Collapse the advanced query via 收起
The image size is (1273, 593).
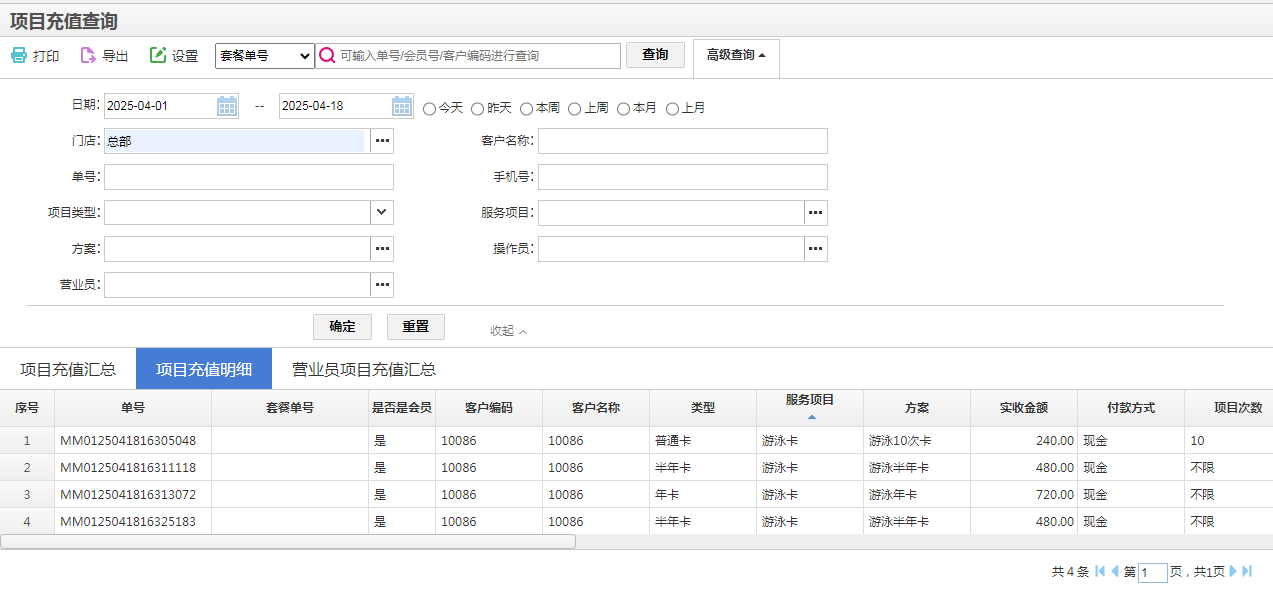(x=508, y=331)
